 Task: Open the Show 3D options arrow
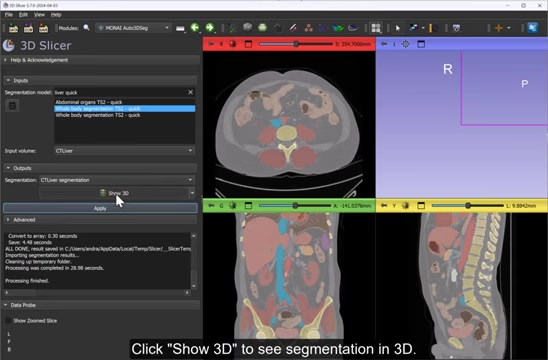tap(192, 193)
